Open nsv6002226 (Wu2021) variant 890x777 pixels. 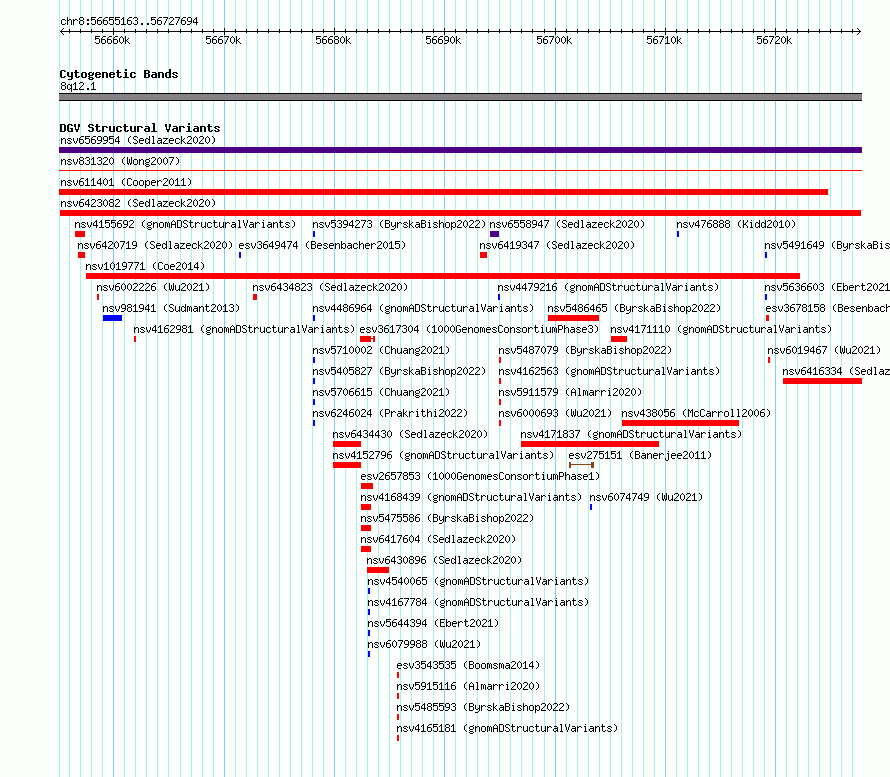(153, 287)
